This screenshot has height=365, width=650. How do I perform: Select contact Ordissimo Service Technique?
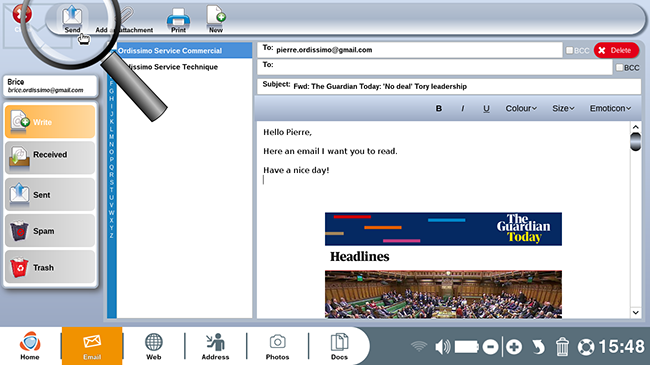pyautogui.click(x=184, y=67)
